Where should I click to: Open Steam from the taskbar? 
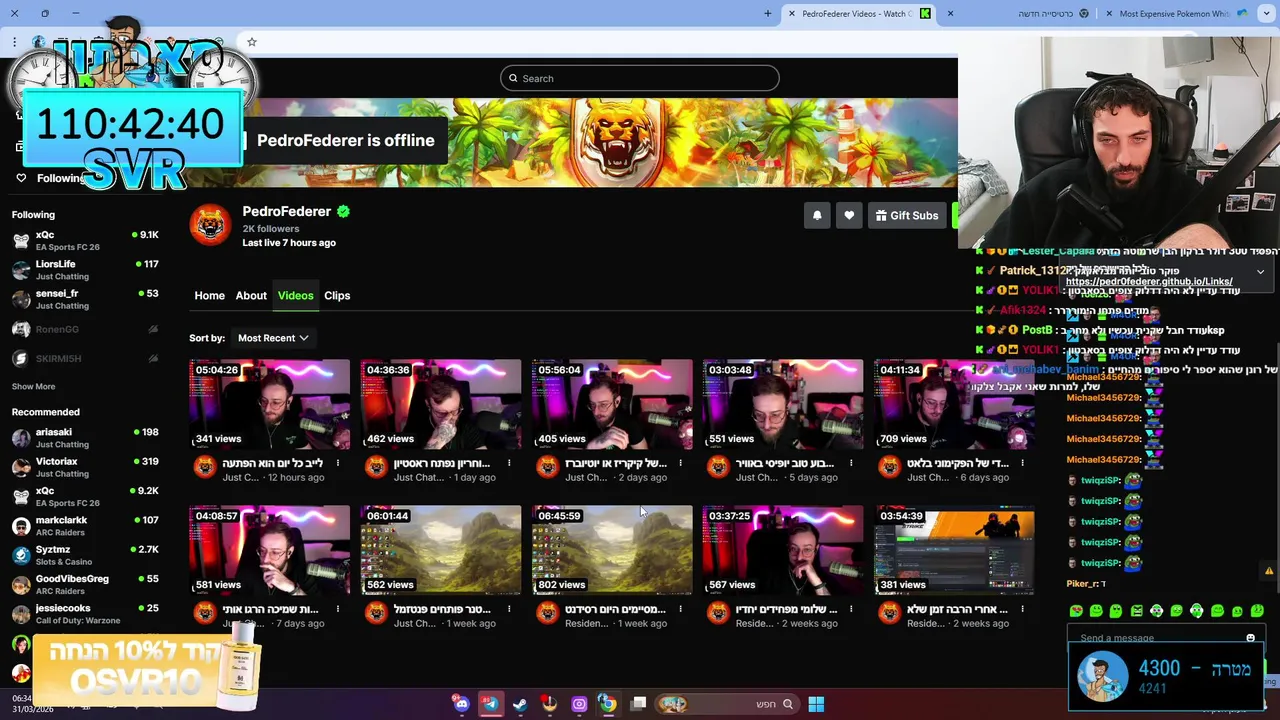coord(520,704)
